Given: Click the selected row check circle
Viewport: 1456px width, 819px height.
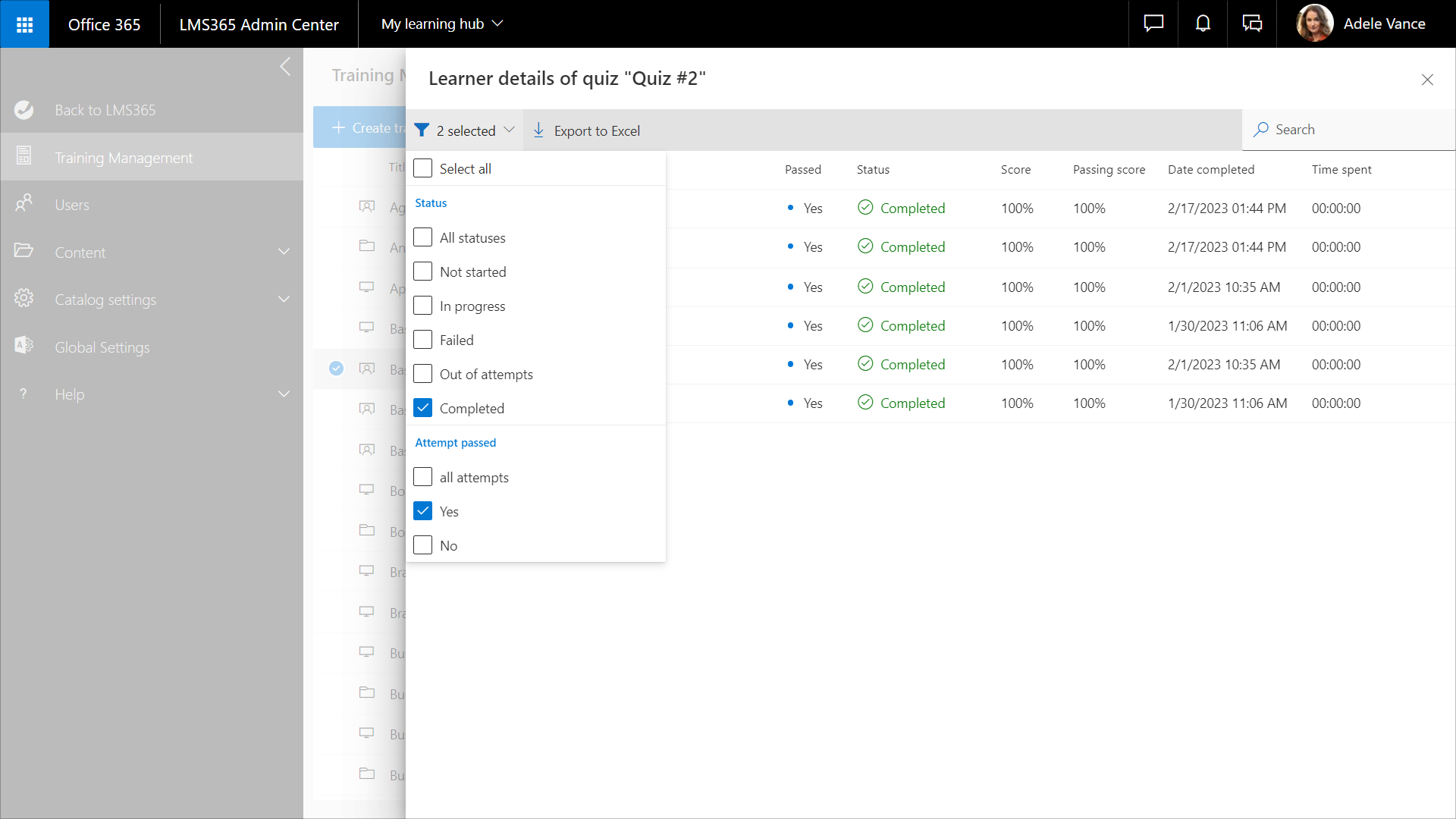Looking at the screenshot, I should pos(337,369).
